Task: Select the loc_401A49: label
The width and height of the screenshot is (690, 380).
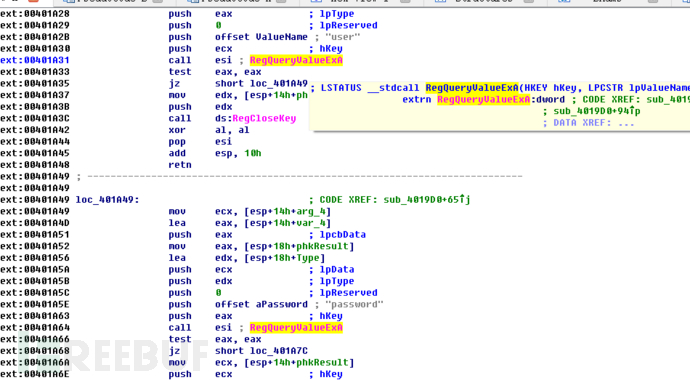Action: point(107,200)
